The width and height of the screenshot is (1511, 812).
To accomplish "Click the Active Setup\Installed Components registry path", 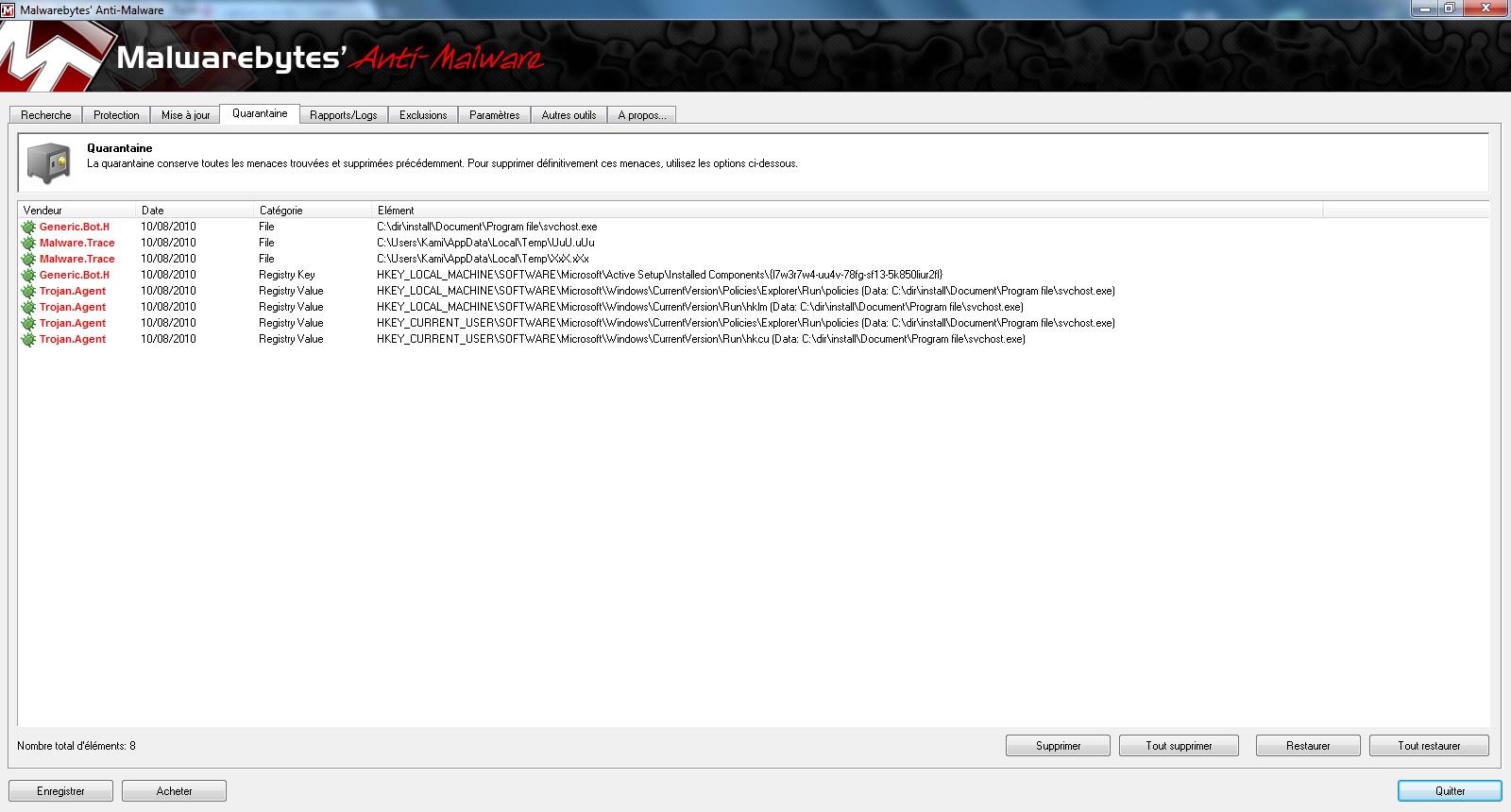I will (659, 275).
